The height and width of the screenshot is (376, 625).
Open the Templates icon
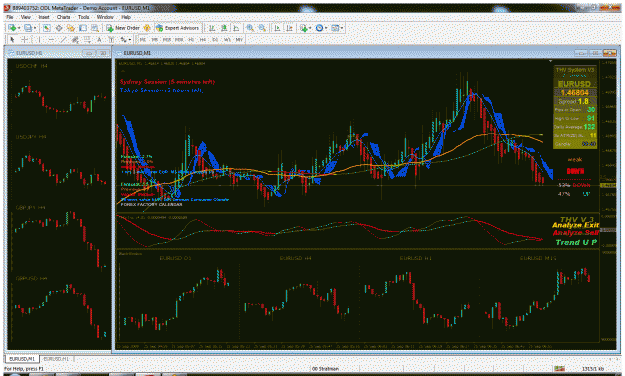pos(335,28)
